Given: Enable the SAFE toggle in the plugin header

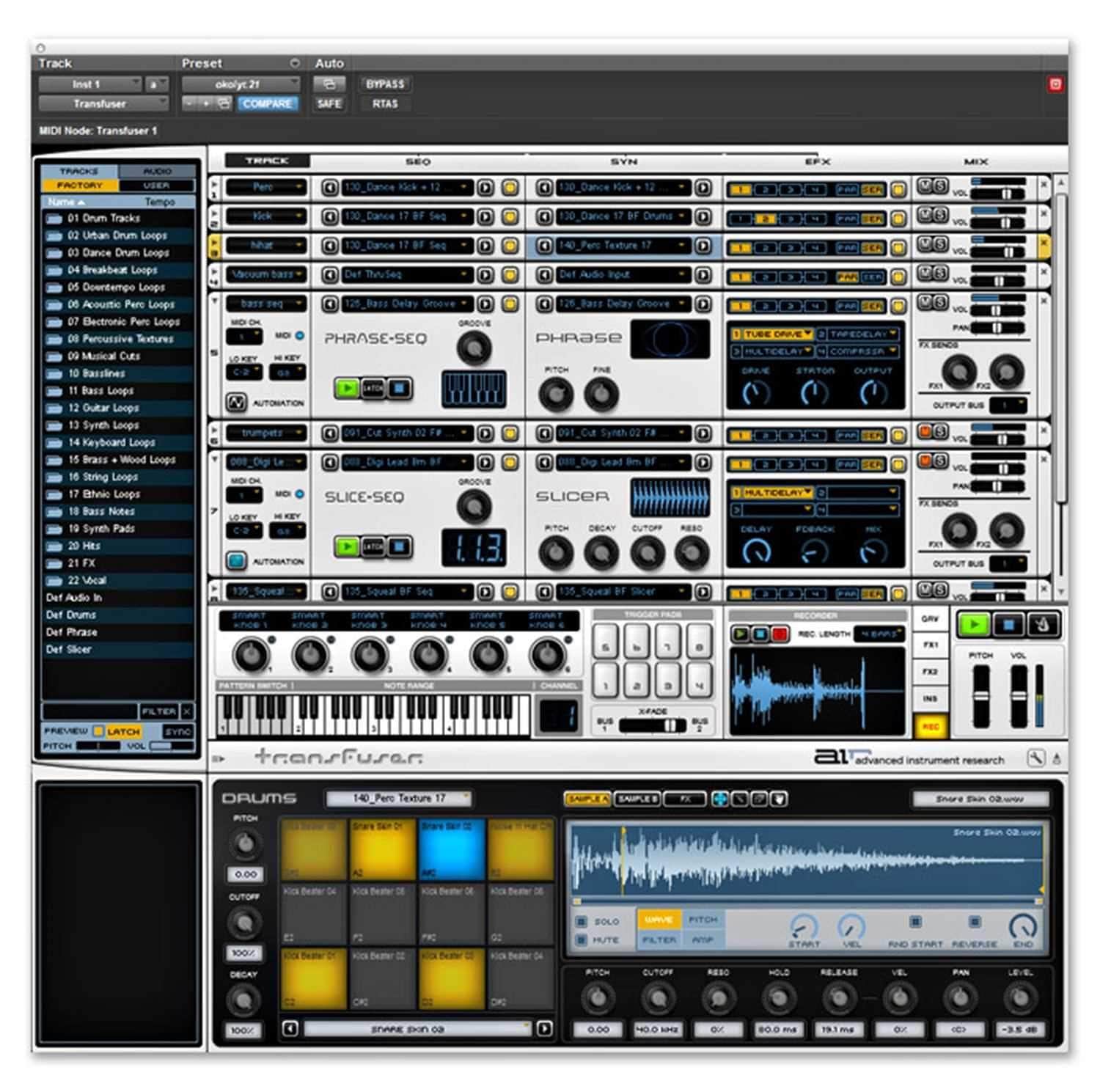Looking at the screenshot, I should (329, 103).
